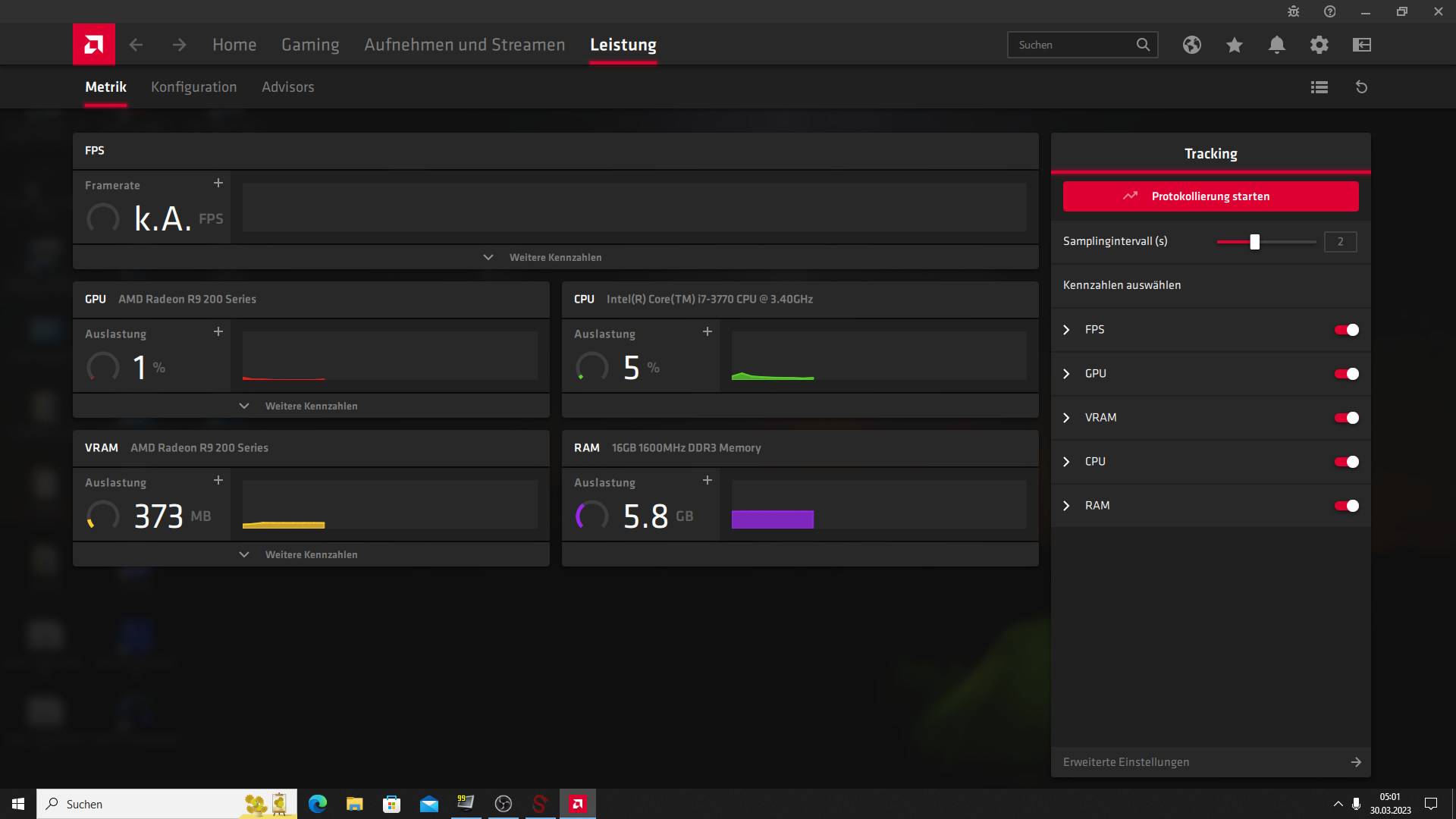Click the microphone tray icon

click(1356, 804)
